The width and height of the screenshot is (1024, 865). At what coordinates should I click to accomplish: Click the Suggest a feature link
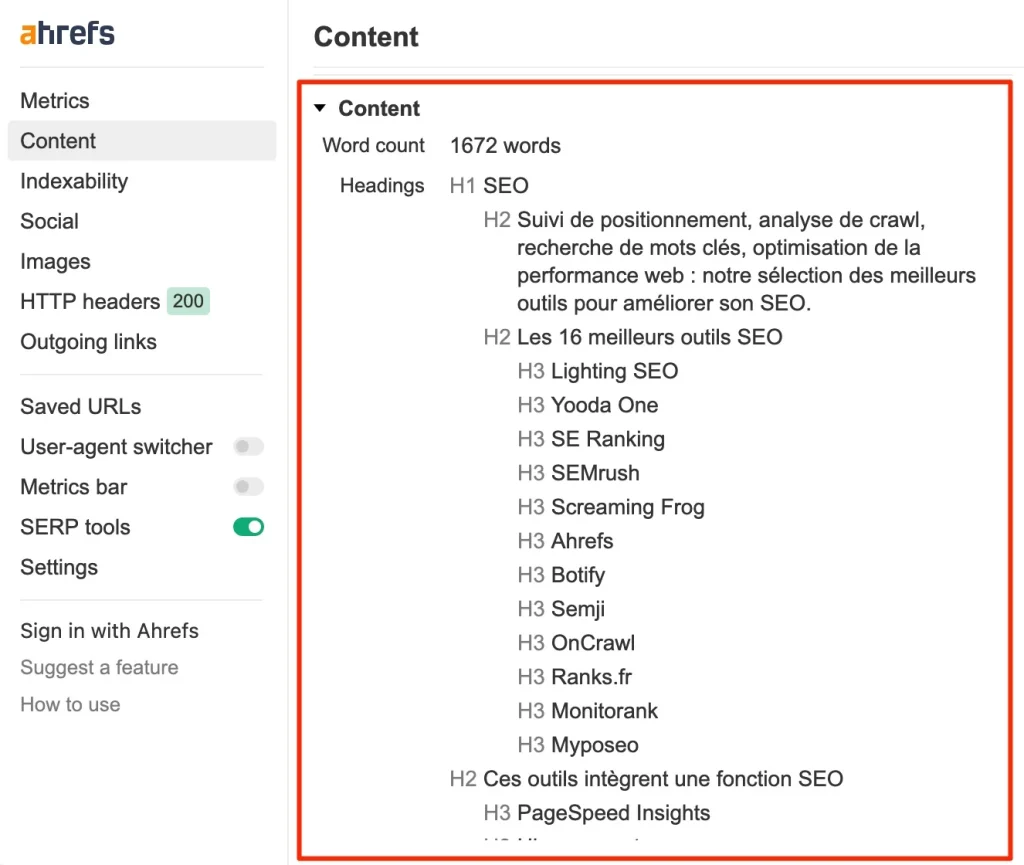(x=99, y=667)
